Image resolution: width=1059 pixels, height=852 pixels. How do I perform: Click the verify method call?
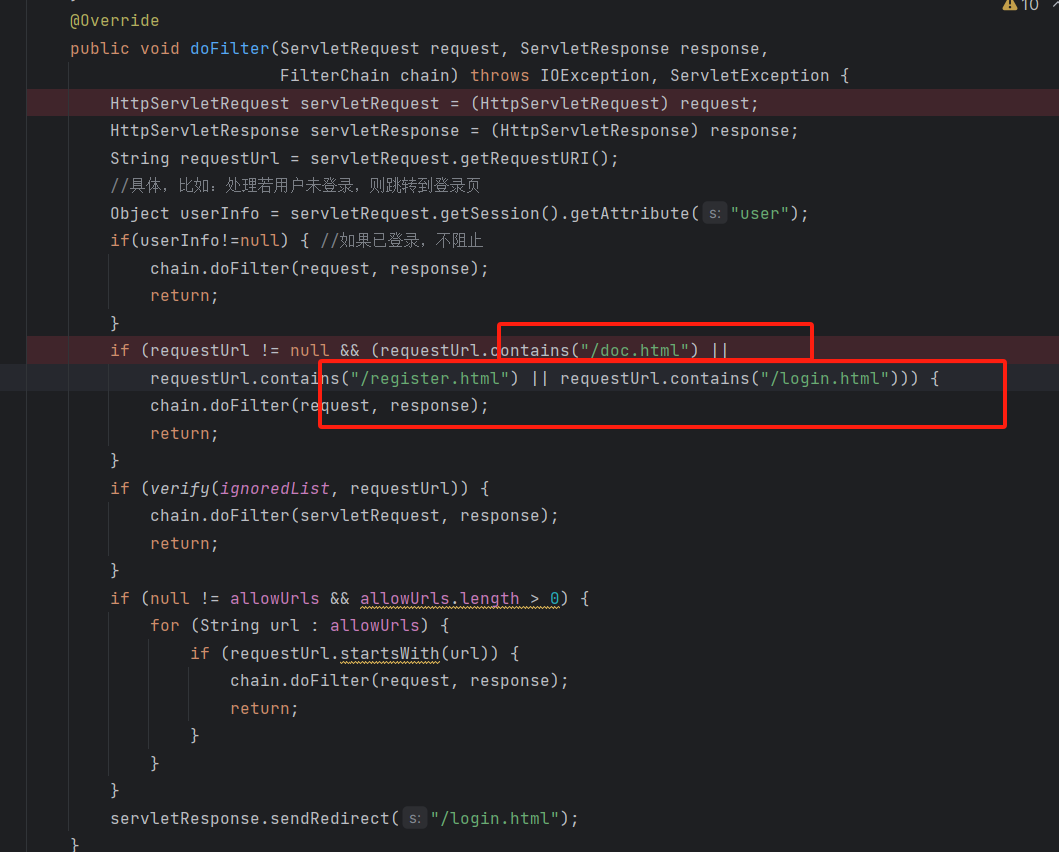point(180,488)
